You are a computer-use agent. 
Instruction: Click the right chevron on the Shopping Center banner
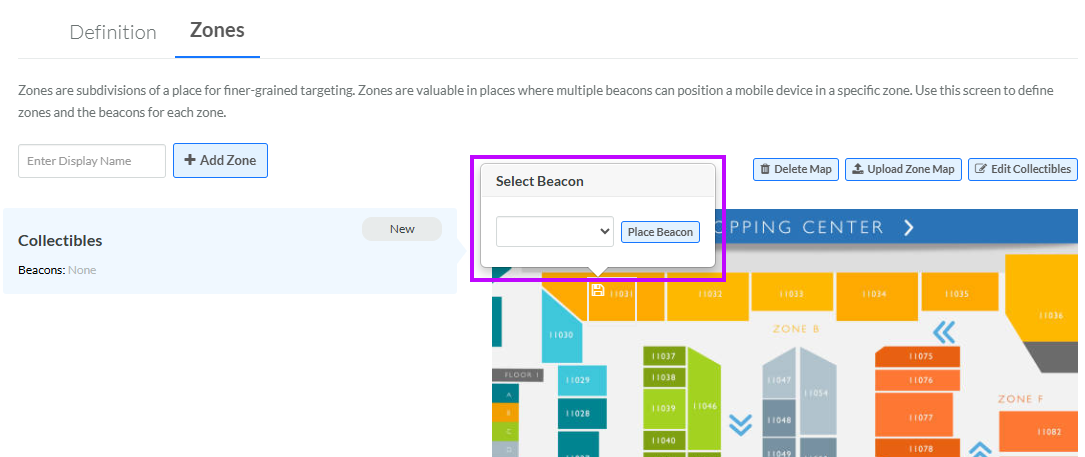pos(909,227)
